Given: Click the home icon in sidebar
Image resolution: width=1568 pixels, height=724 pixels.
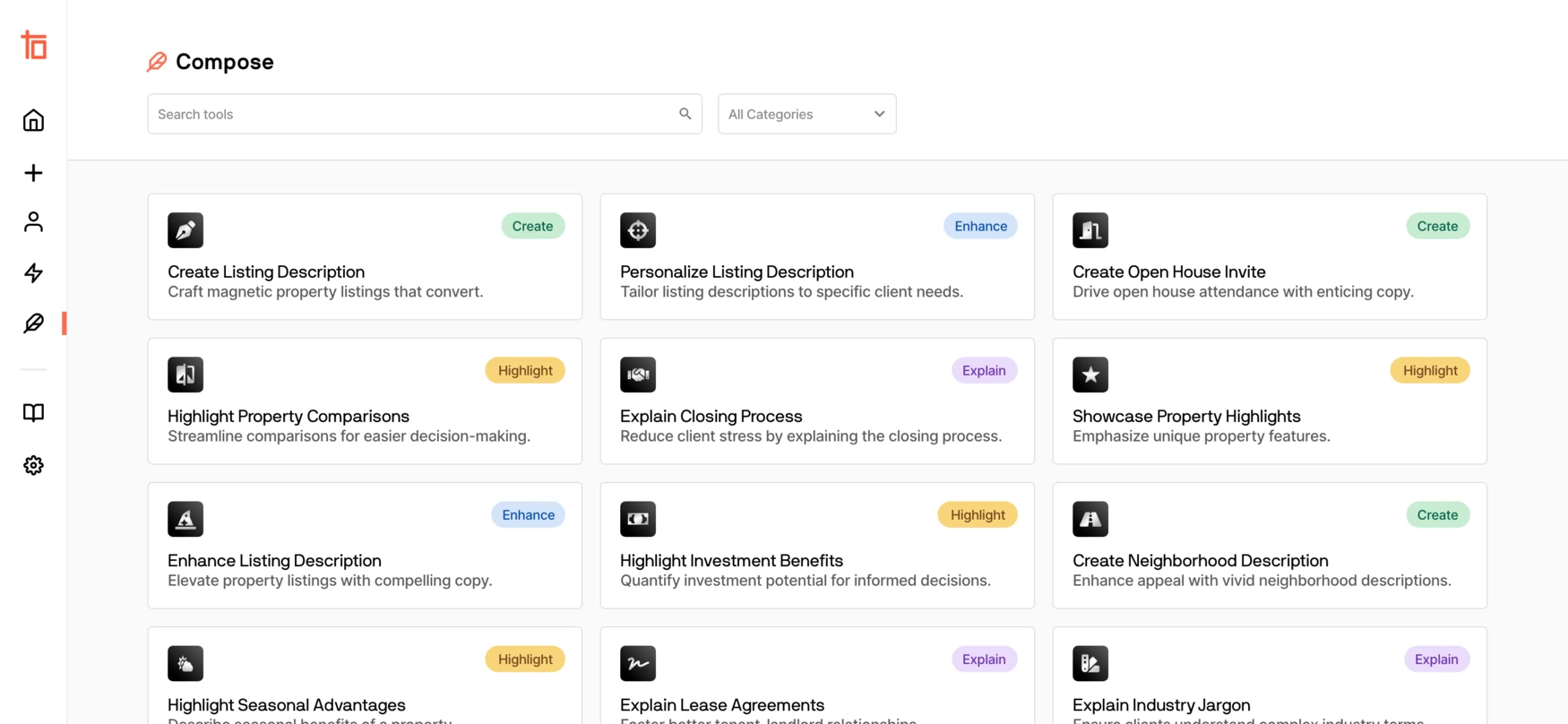Looking at the screenshot, I should pos(33,120).
